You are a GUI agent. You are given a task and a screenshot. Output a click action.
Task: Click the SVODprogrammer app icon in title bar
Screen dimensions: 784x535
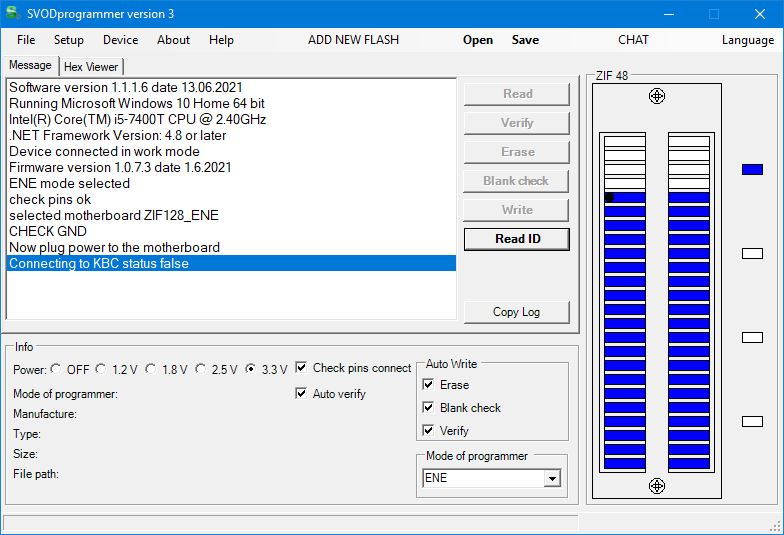coord(12,13)
